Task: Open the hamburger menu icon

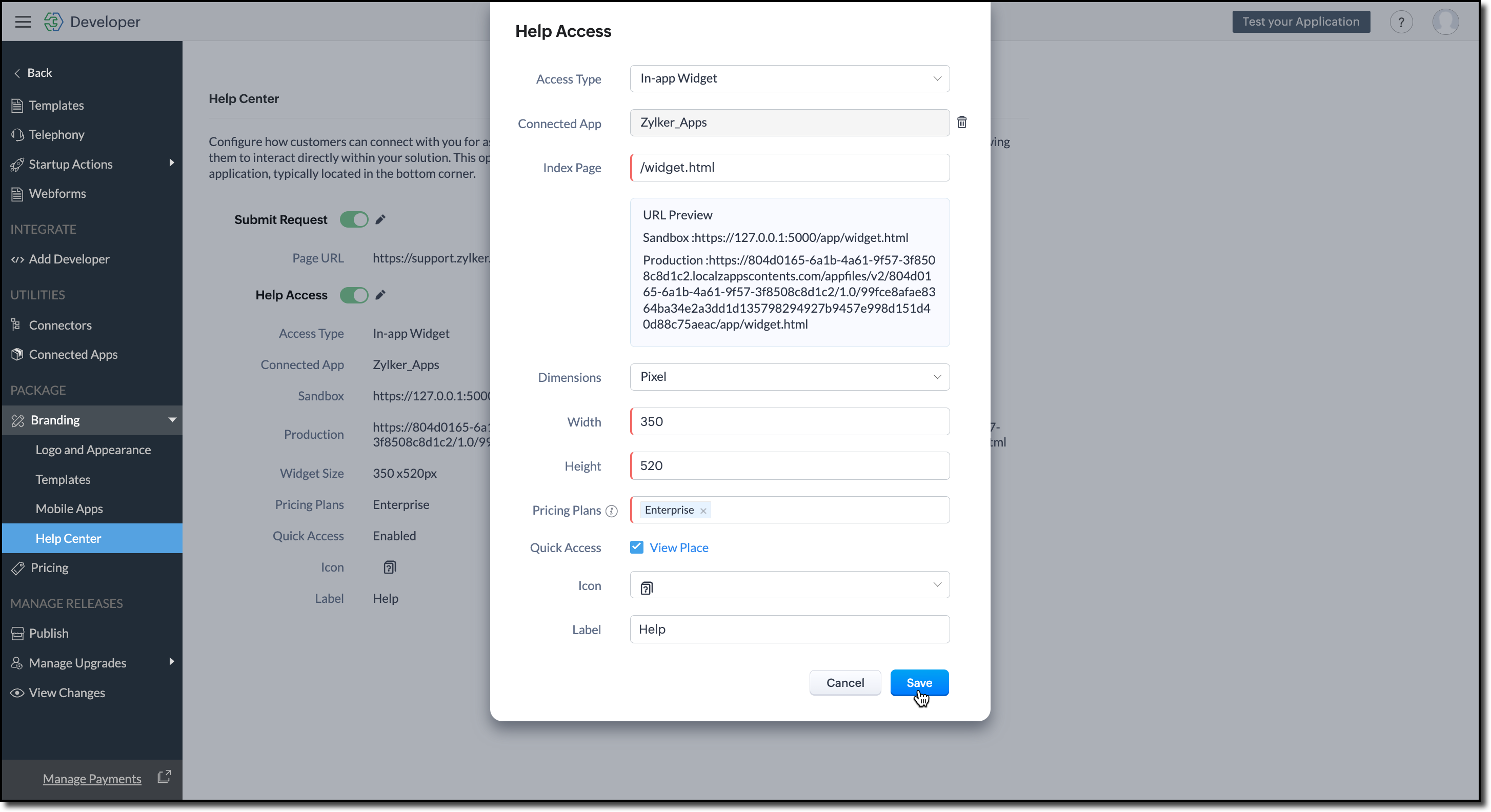Action: 23,22
